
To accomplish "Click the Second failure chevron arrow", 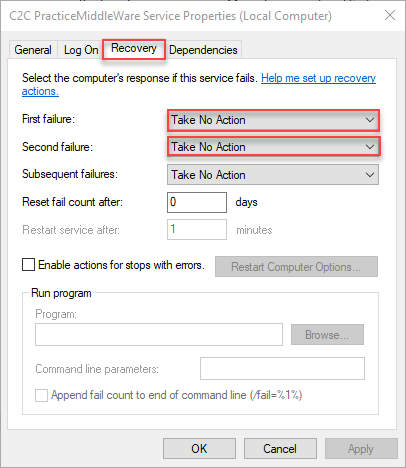I will click(370, 147).
